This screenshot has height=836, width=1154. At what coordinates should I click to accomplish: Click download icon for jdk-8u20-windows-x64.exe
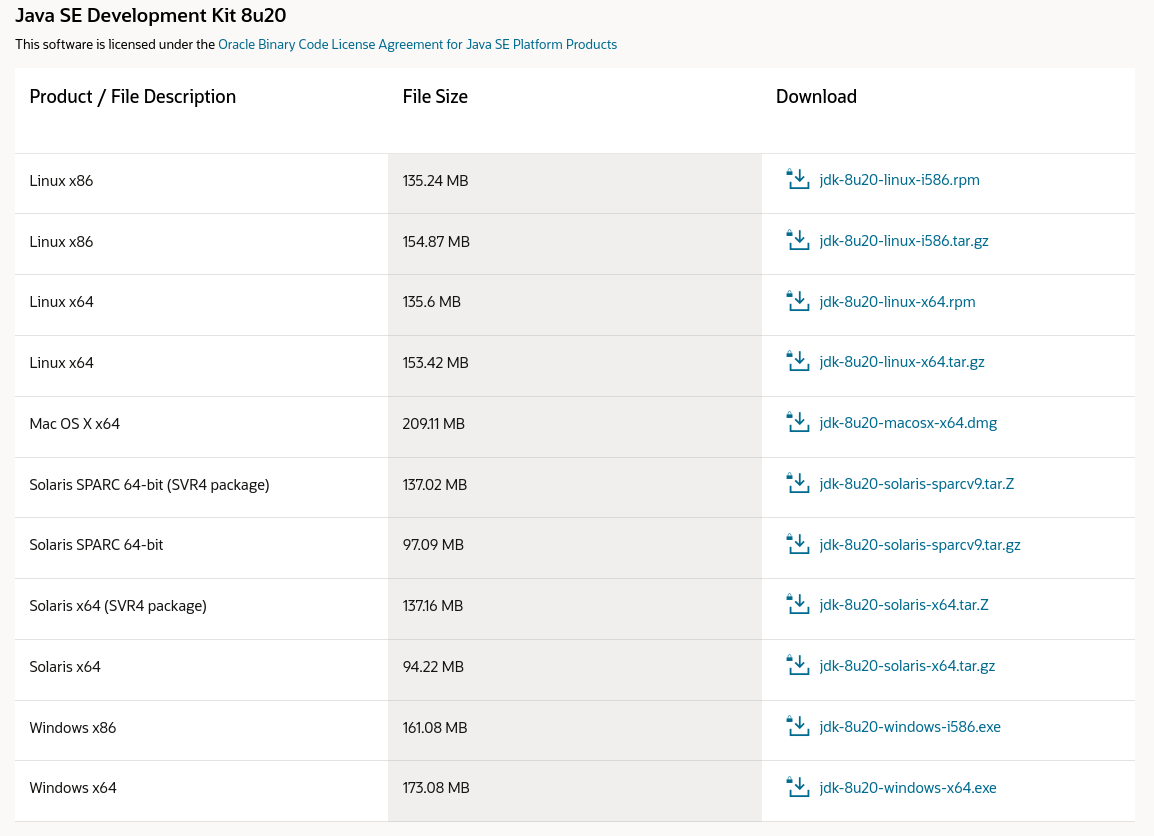click(x=798, y=787)
